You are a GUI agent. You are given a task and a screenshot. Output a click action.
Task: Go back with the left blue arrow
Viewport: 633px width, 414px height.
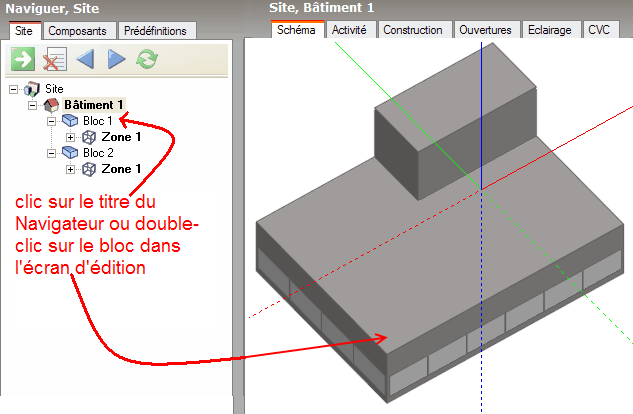click(85, 60)
